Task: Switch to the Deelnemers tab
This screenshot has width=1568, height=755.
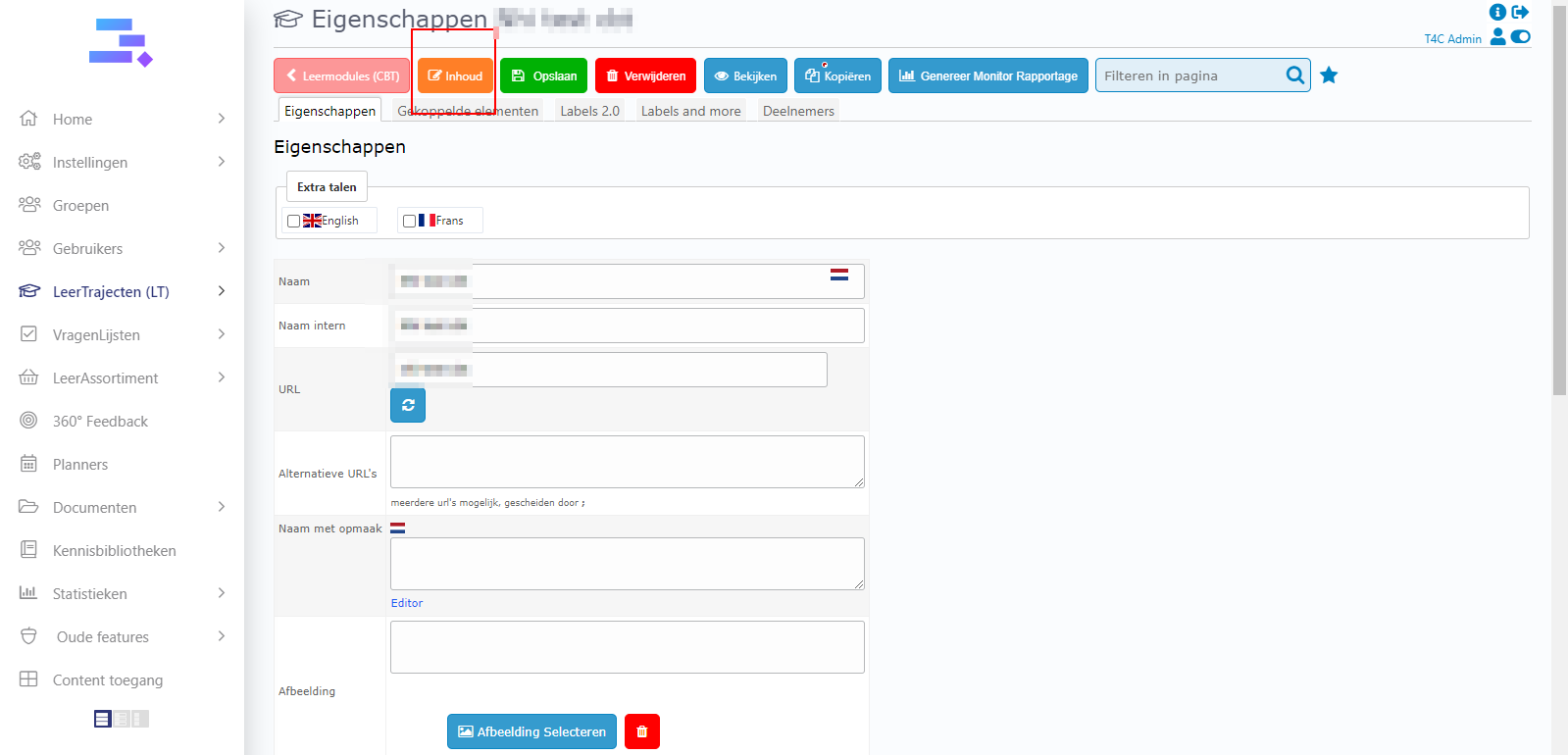Action: pos(798,111)
